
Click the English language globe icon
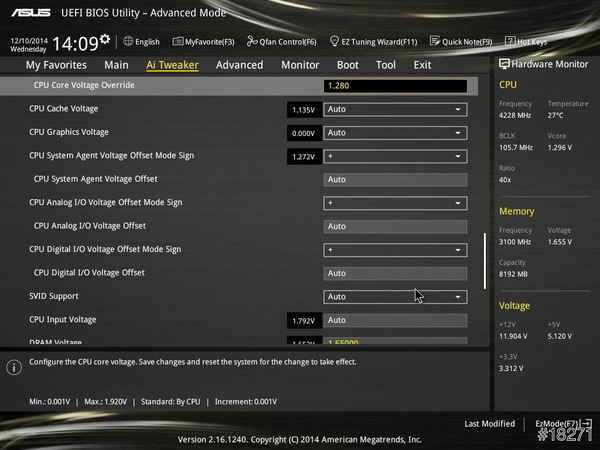tap(126, 42)
